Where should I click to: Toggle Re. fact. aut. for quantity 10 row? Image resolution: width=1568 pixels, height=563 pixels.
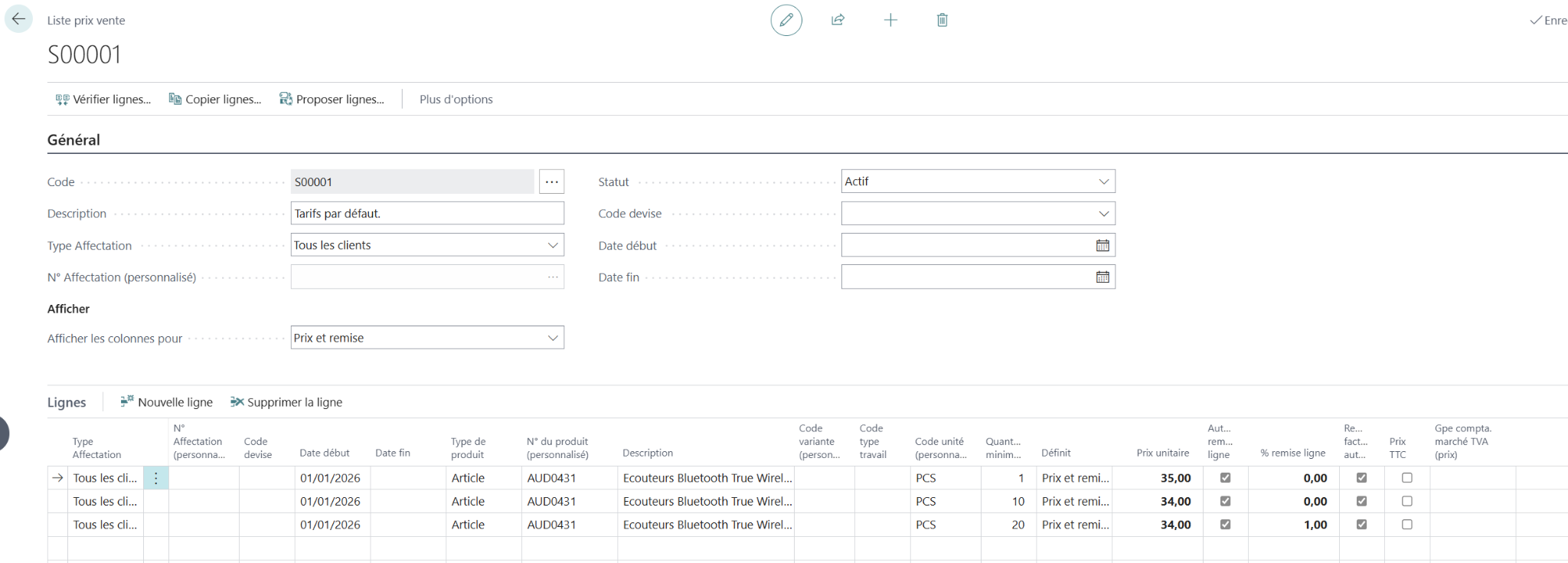1361,501
